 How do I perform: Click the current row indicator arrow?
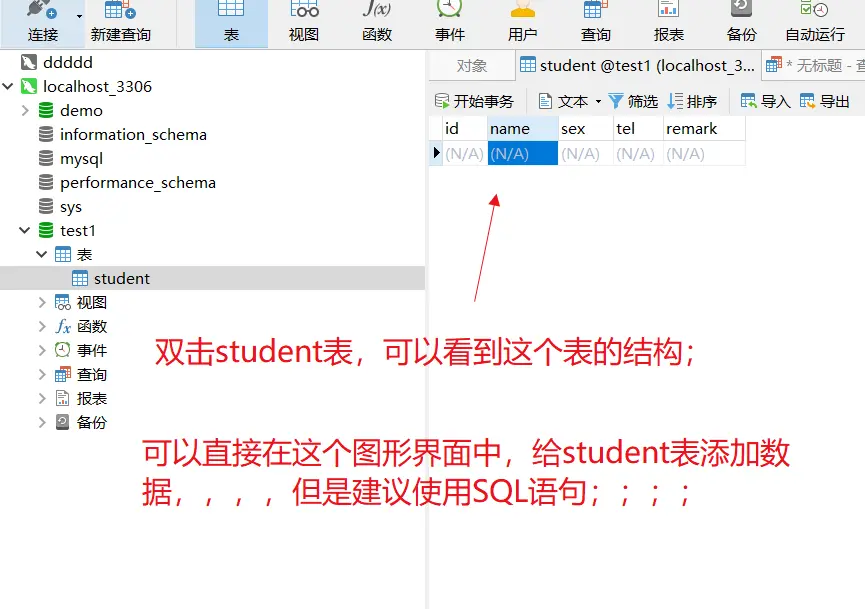tap(436, 153)
